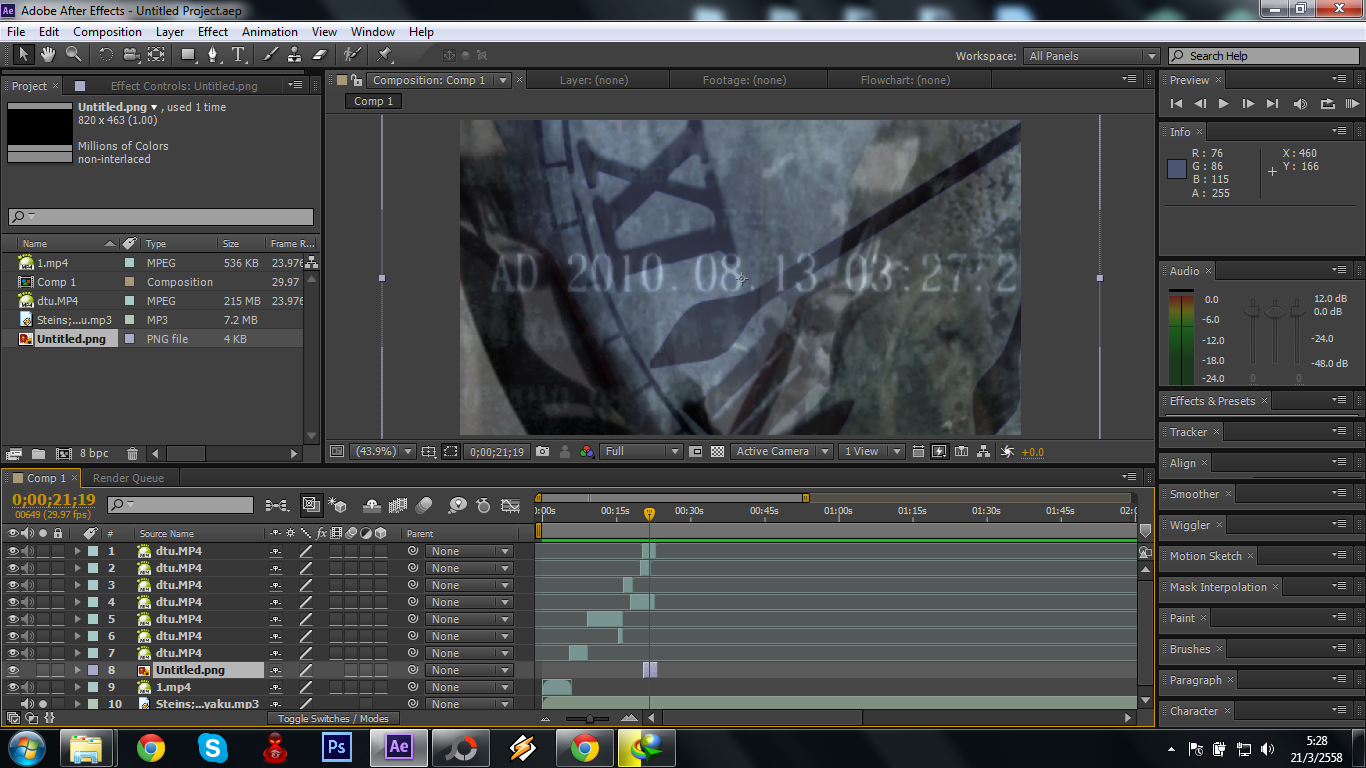Enable Motion Blur for the composition
The image size is (1366, 768).
coord(424,506)
